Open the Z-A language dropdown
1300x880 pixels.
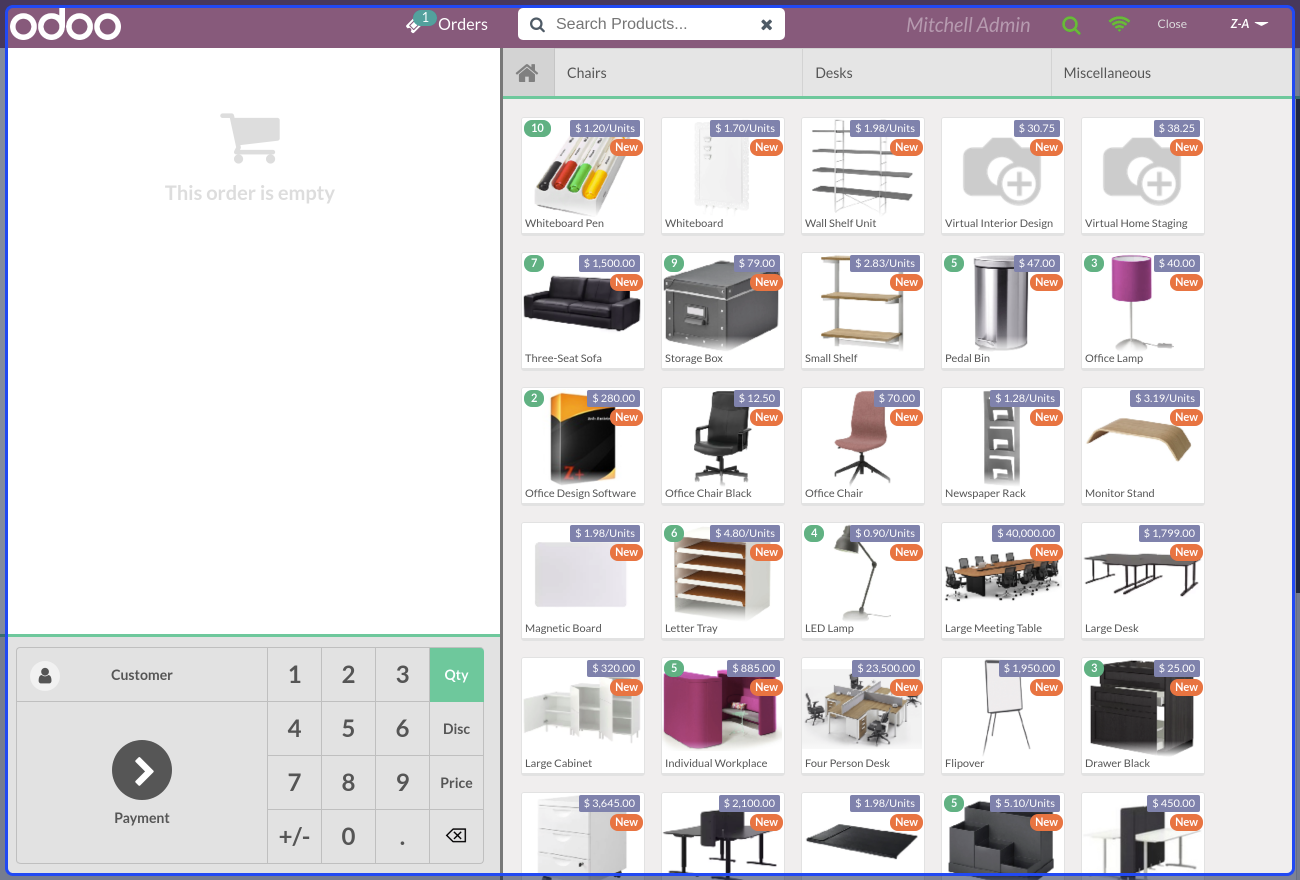1249,24
